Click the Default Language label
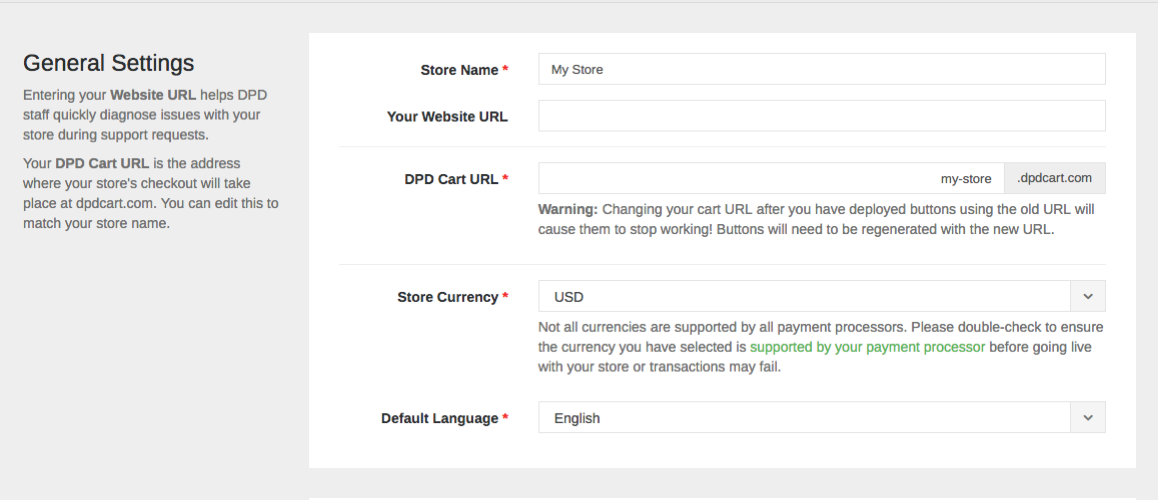The height and width of the screenshot is (500, 1158). (x=445, y=418)
